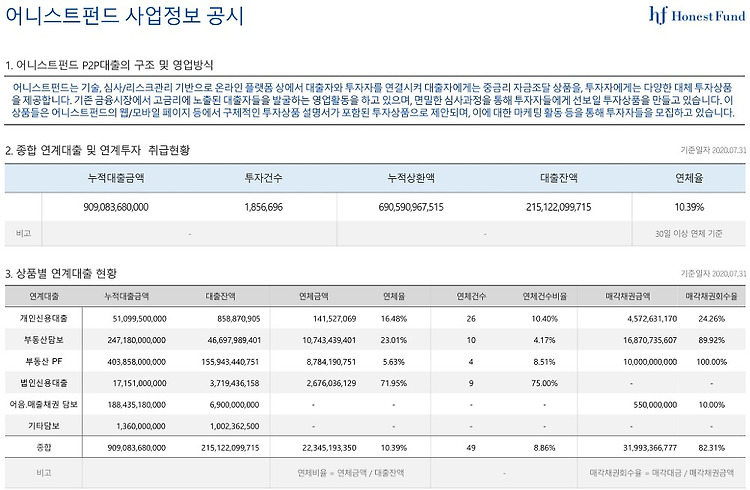Click the 연계대출 column header
750x490 pixels.
point(44,296)
